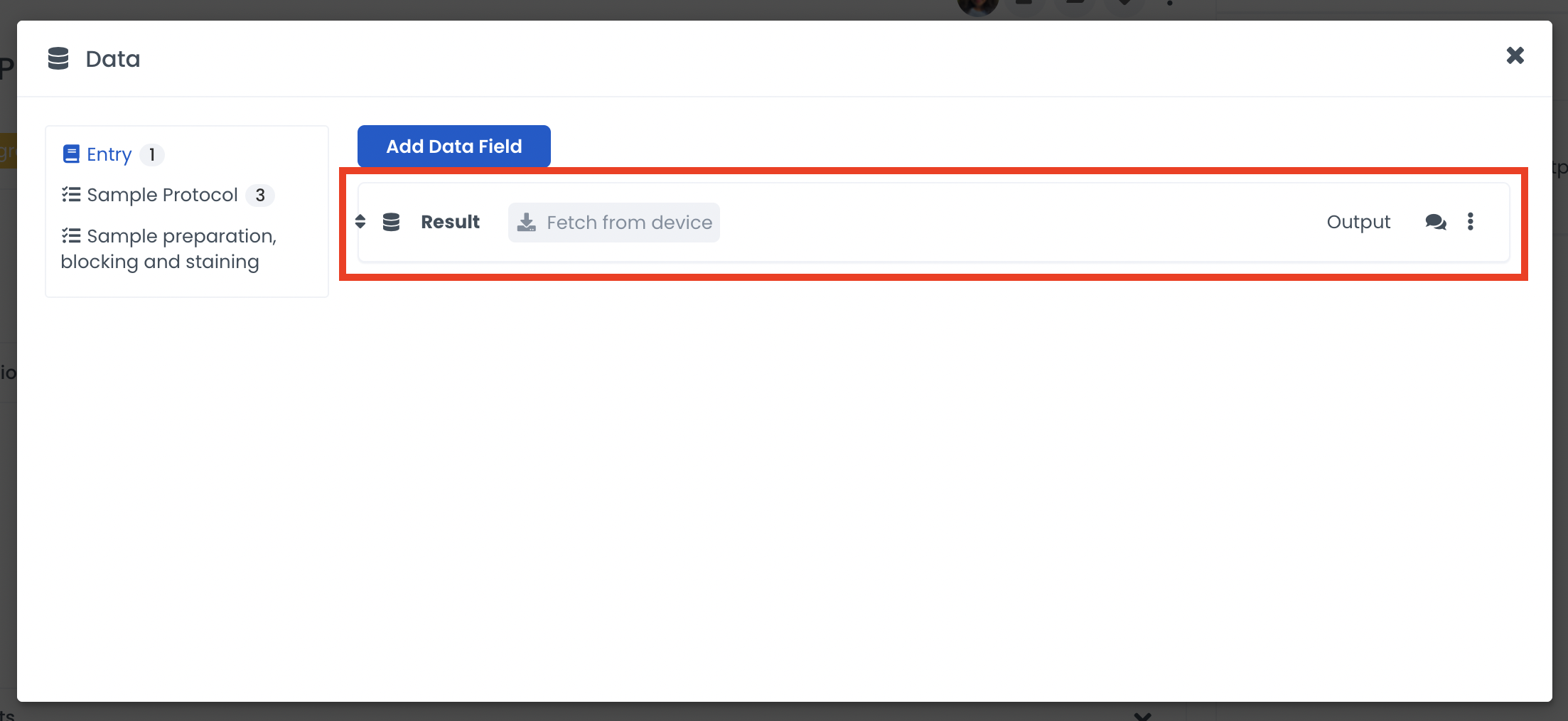Click the reorder arrows on the Result row

360,222
